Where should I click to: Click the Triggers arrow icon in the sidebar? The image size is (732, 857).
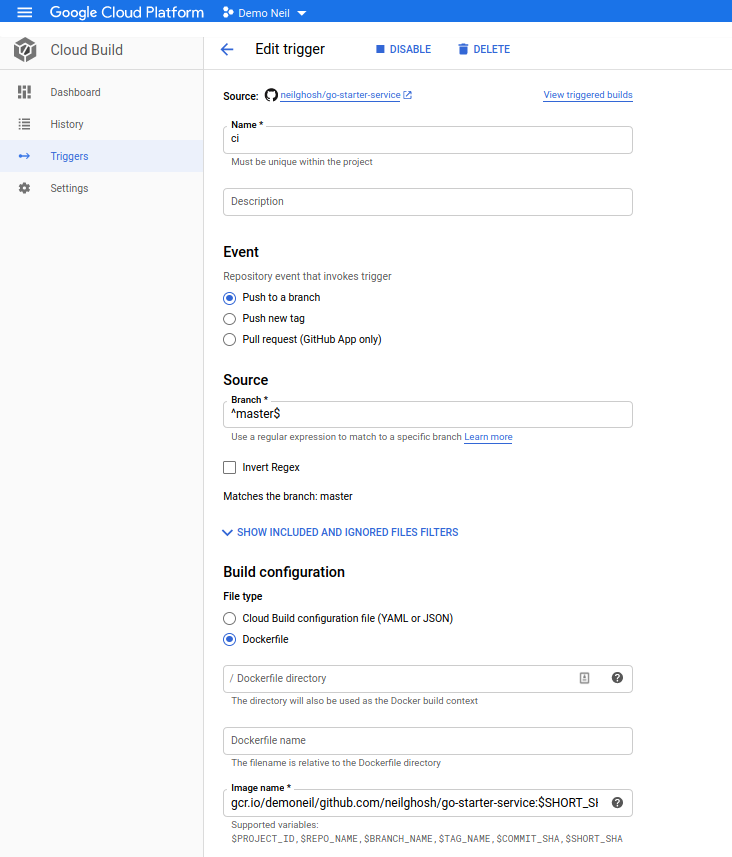click(23, 156)
